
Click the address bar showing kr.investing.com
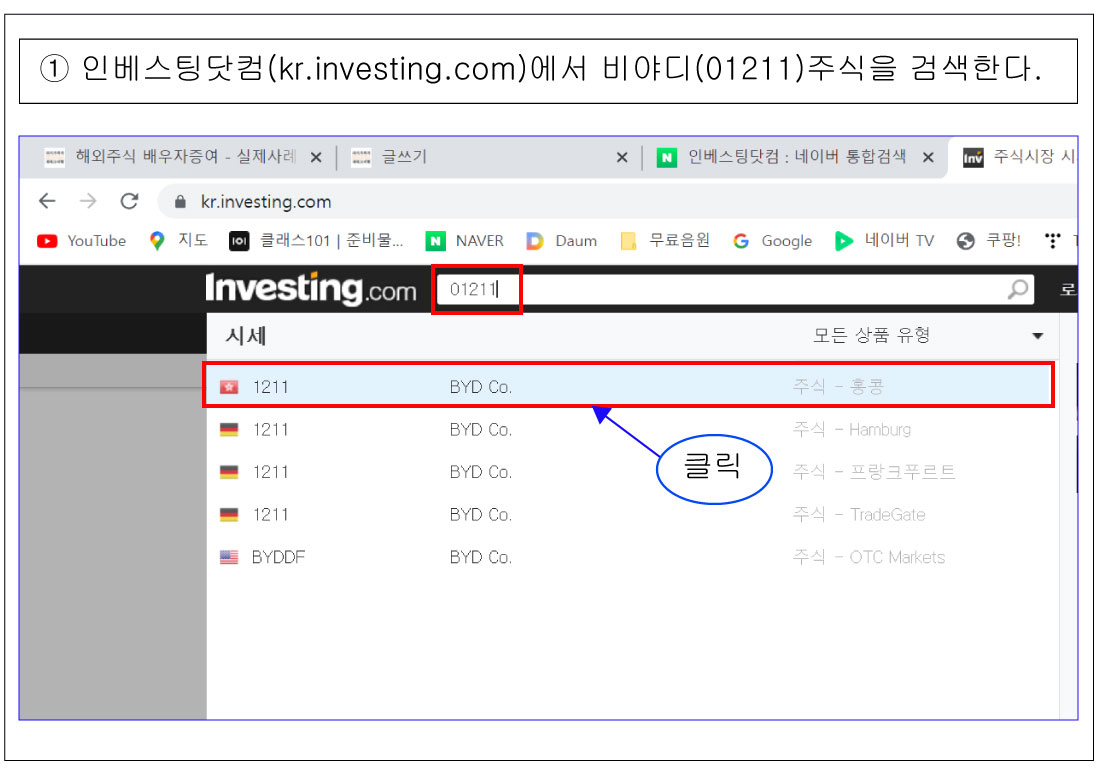pos(617,202)
